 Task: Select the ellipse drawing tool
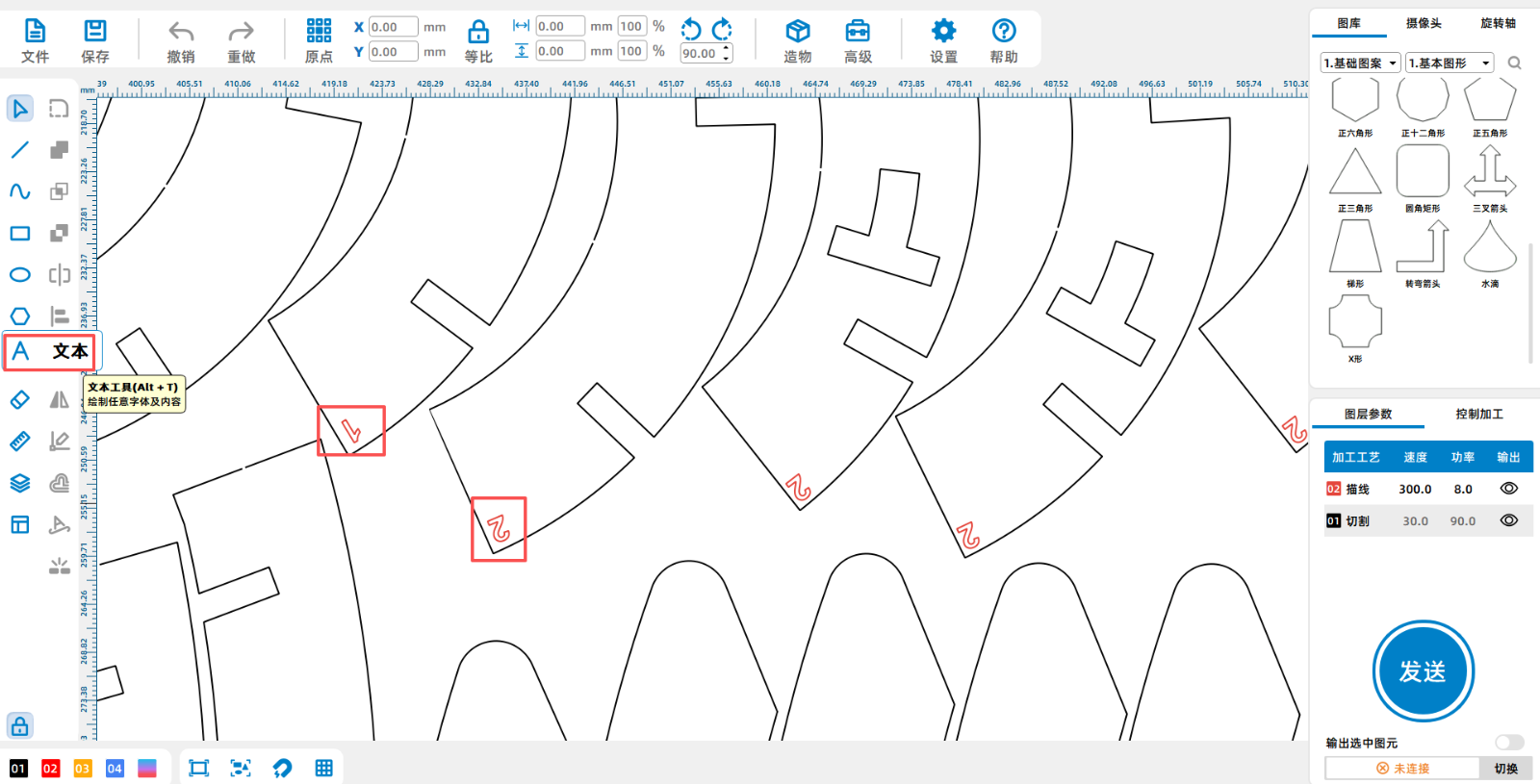(x=20, y=275)
